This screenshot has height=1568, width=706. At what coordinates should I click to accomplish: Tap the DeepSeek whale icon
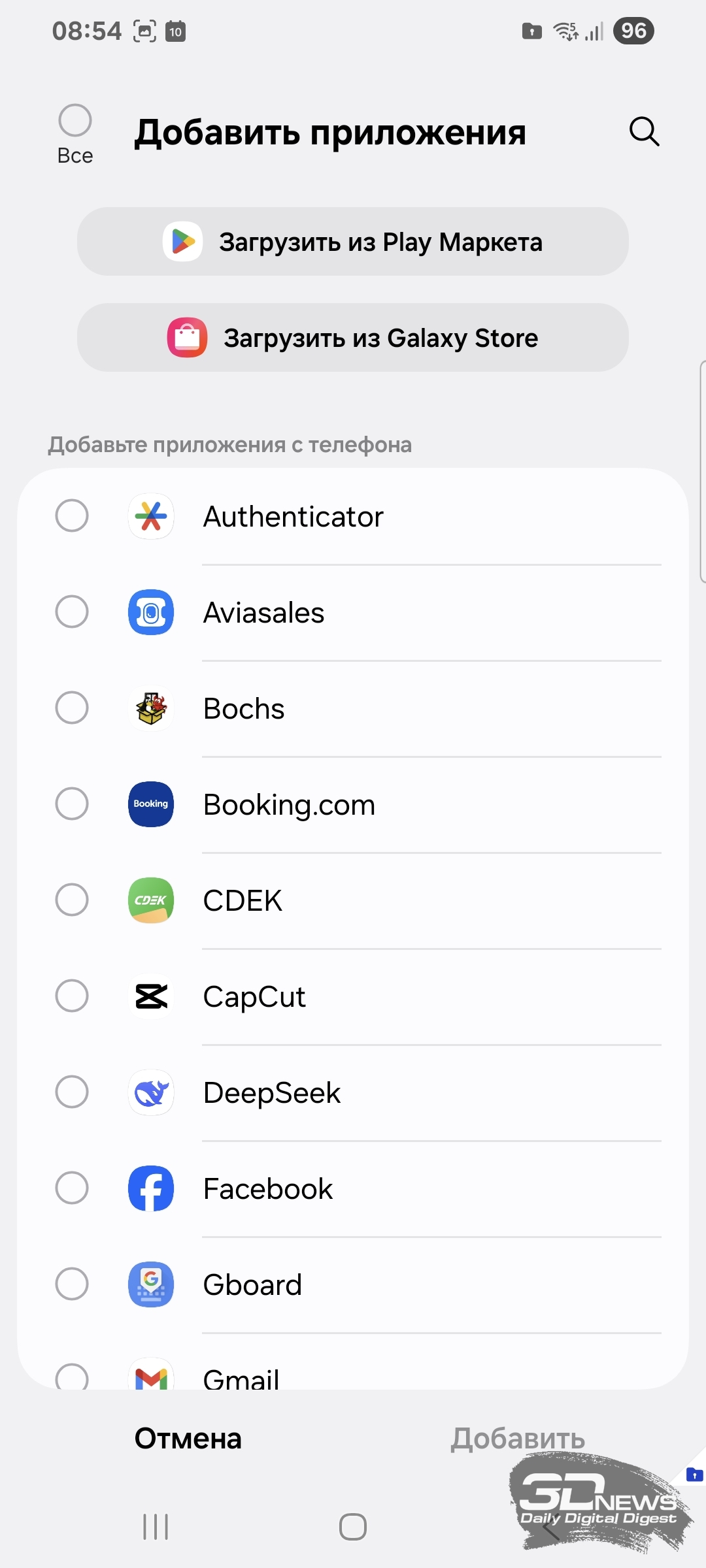pos(151,1092)
